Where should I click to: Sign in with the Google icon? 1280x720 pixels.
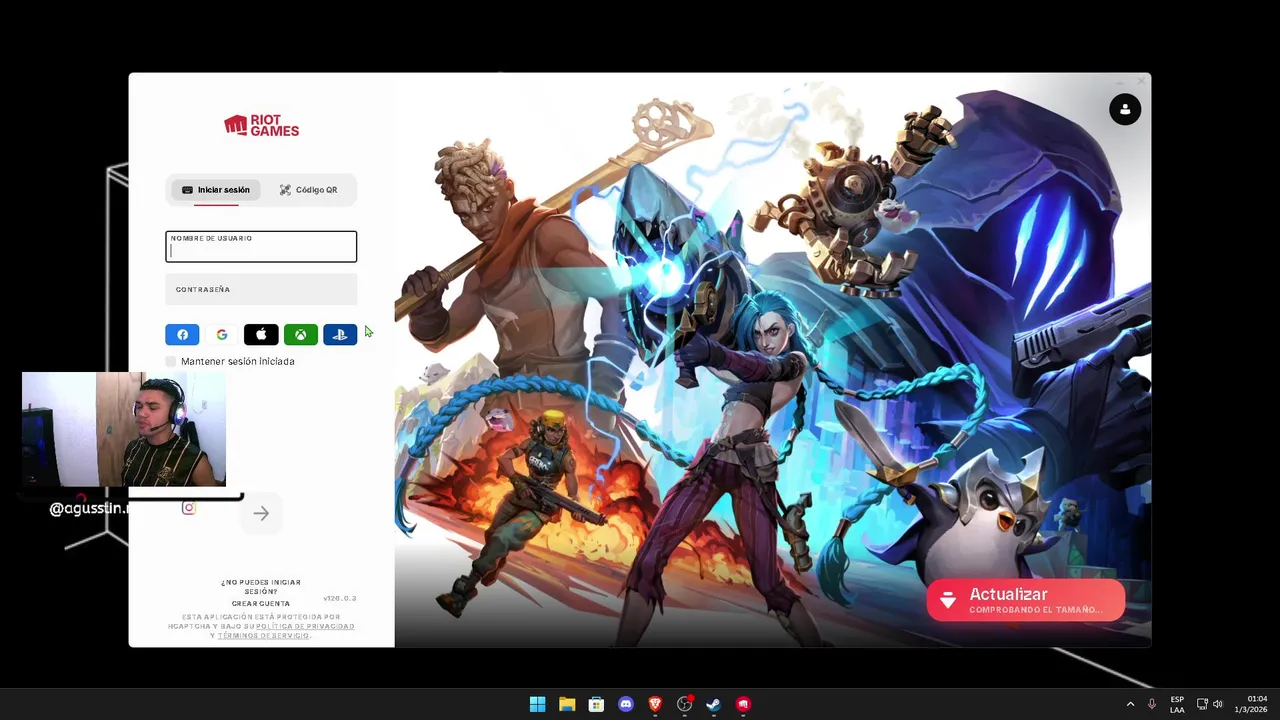tap(222, 335)
